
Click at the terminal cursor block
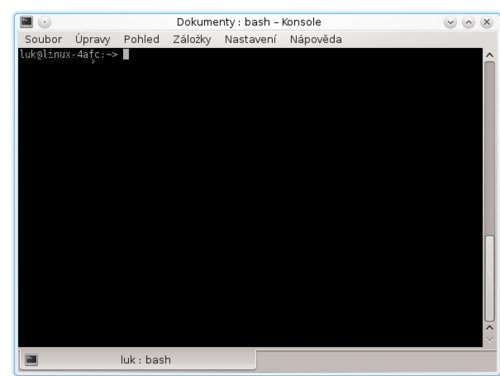point(126,54)
